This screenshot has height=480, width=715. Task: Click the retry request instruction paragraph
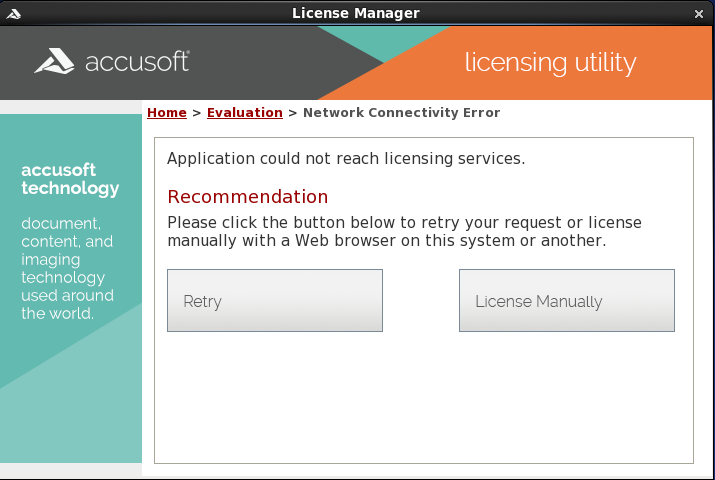tap(404, 231)
